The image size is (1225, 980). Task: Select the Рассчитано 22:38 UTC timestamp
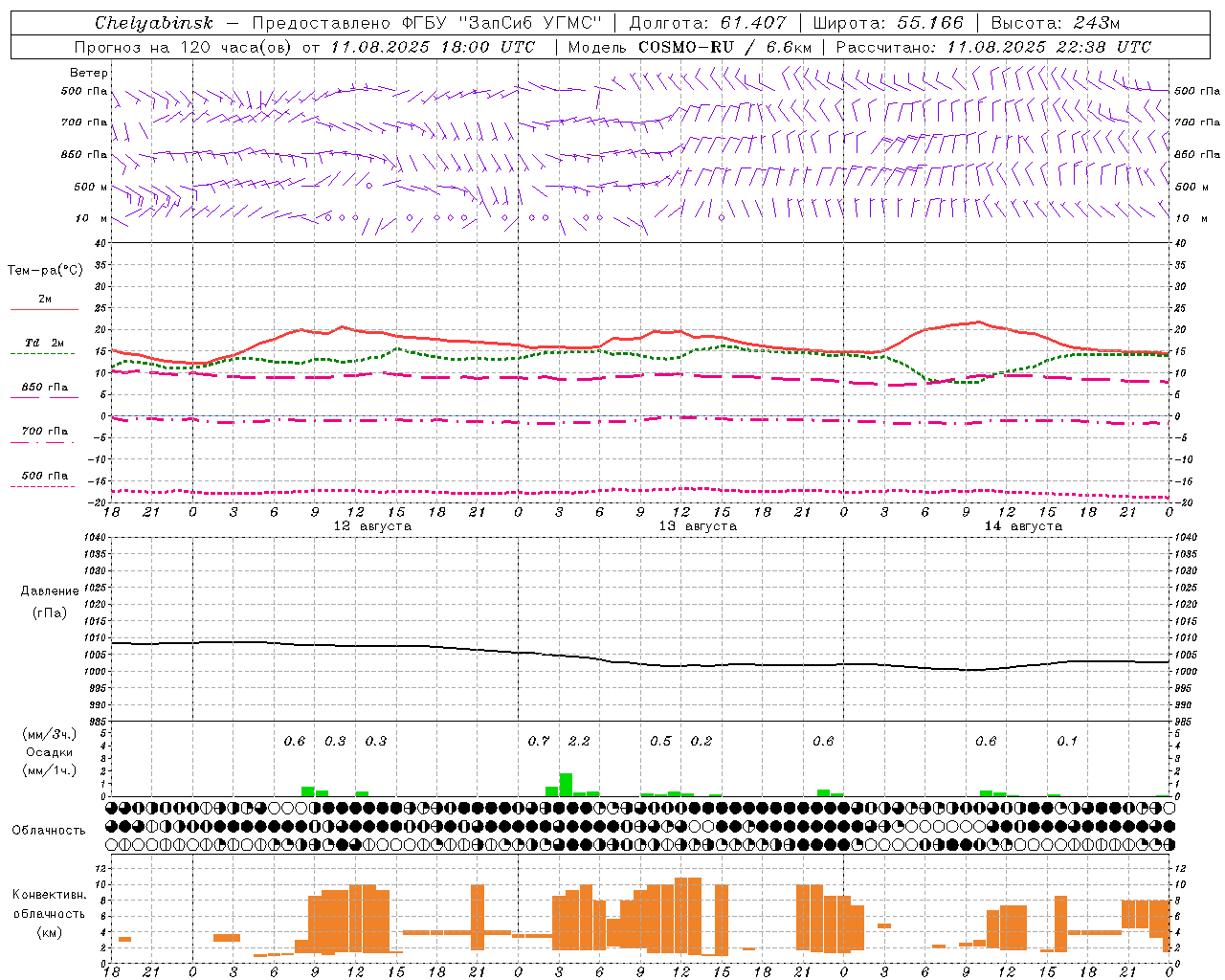click(x=993, y=47)
